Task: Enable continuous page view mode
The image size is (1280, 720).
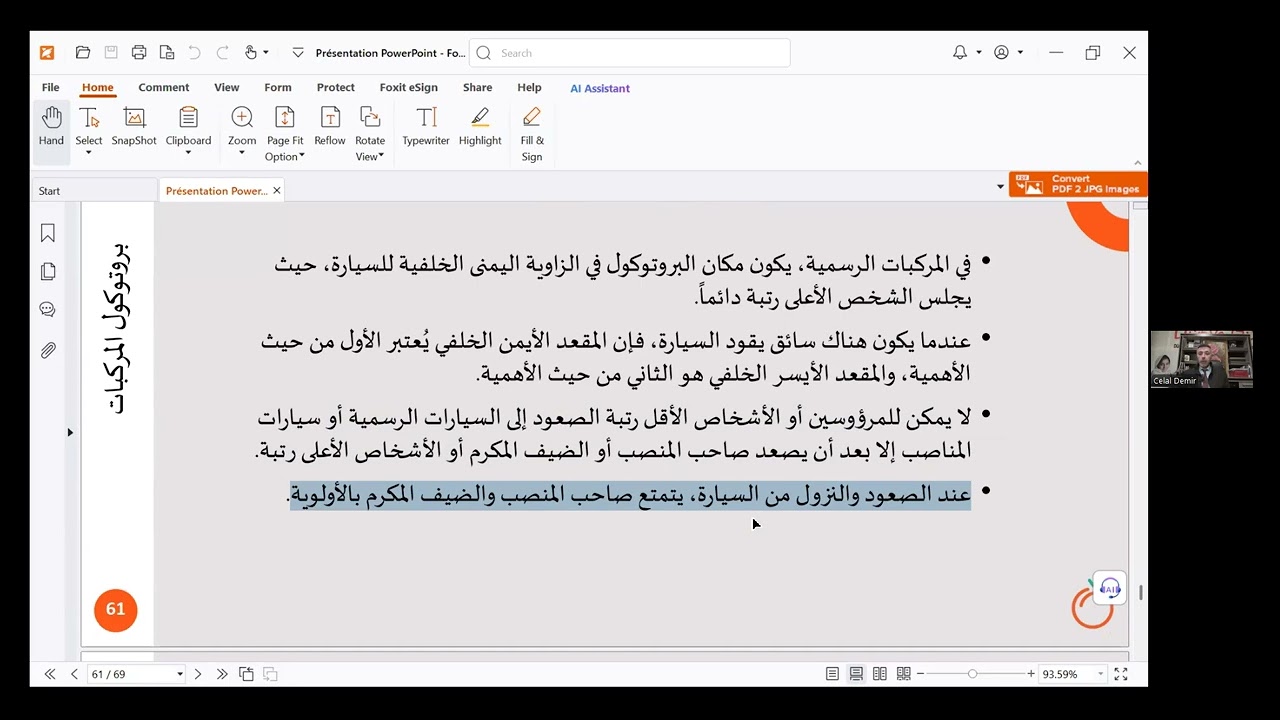Action: (x=856, y=674)
